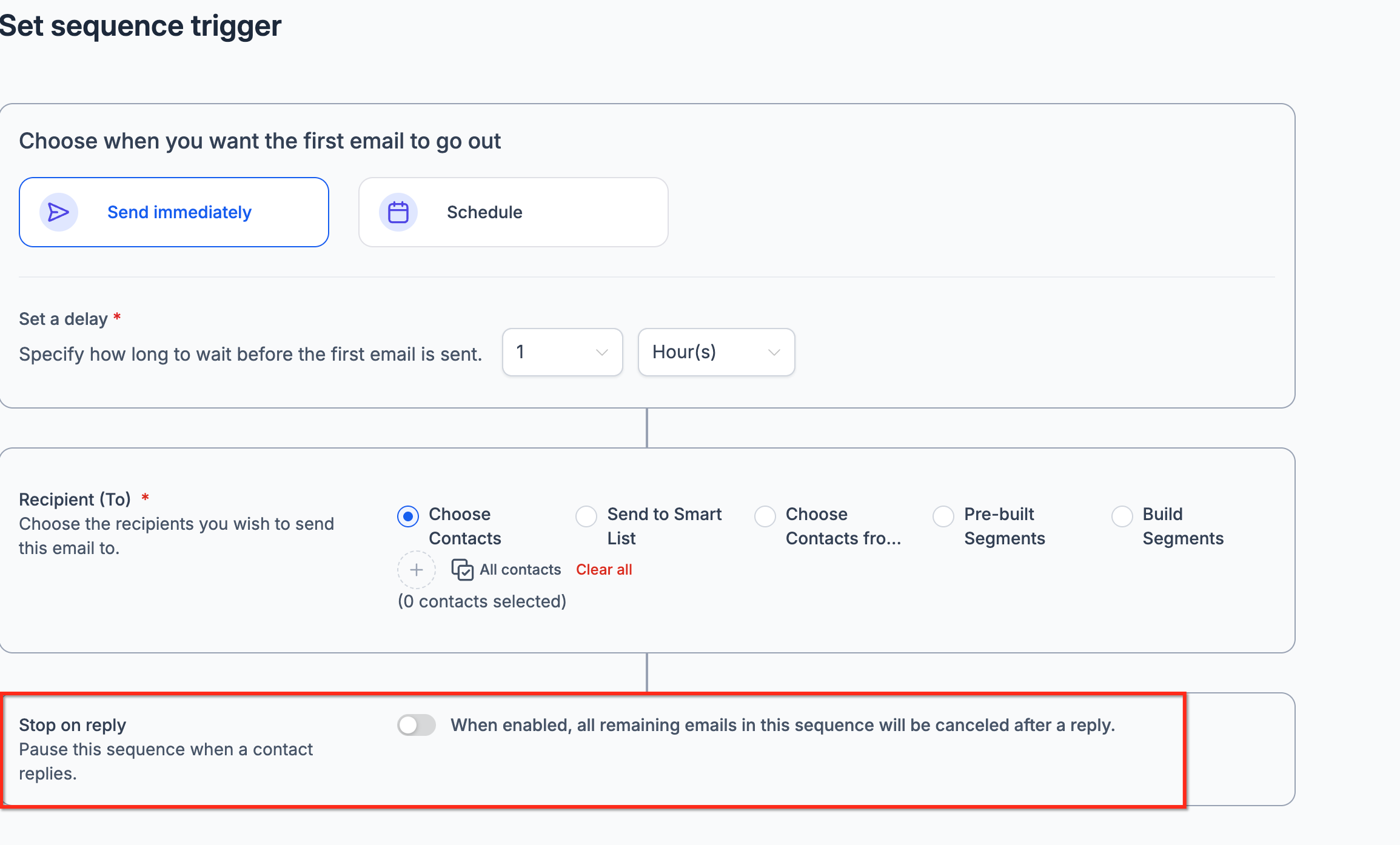
Task: Select Pre-built Segments radio button
Action: tap(943, 516)
